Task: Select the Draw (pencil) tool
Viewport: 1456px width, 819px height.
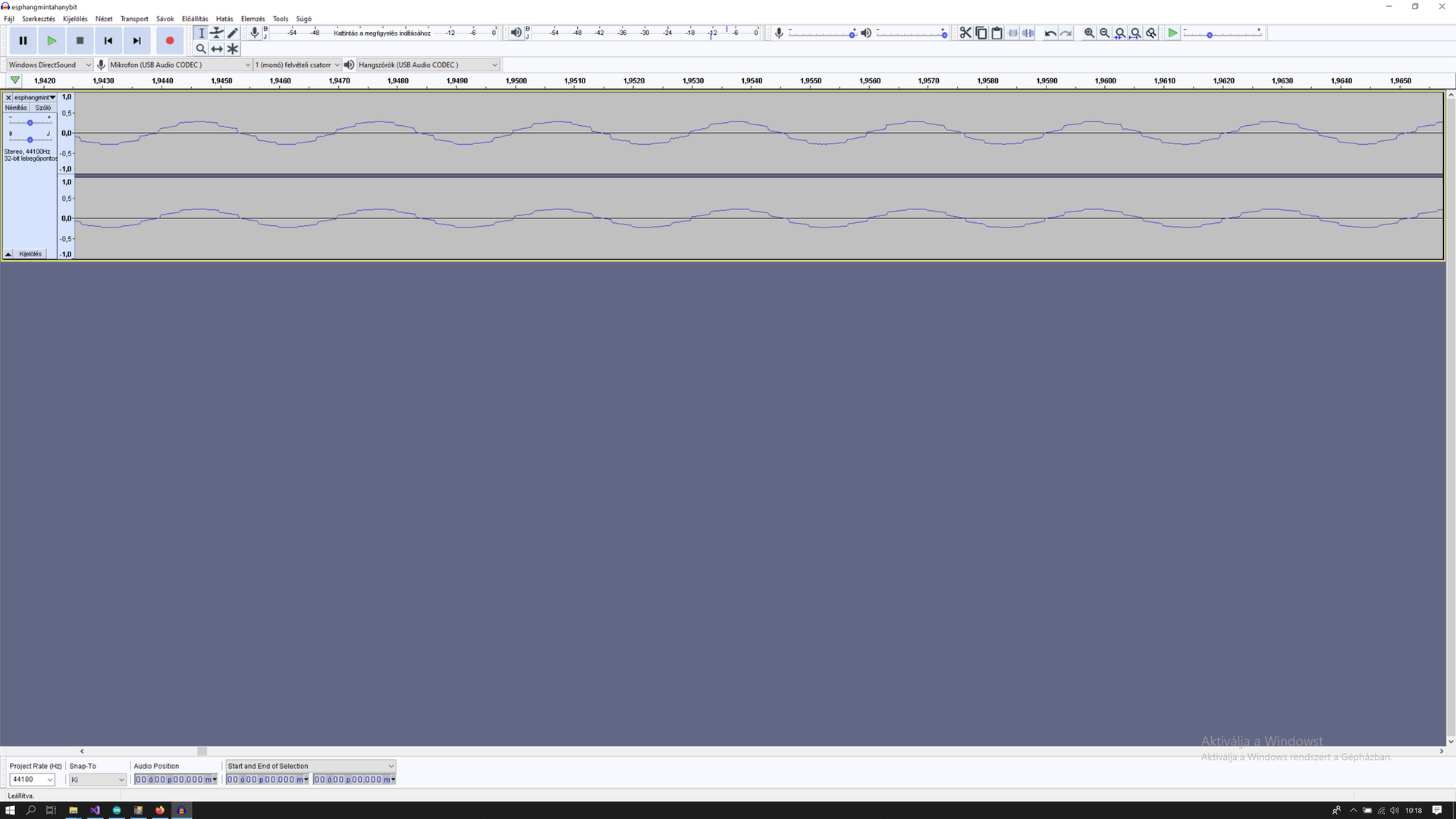Action: pos(233,33)
